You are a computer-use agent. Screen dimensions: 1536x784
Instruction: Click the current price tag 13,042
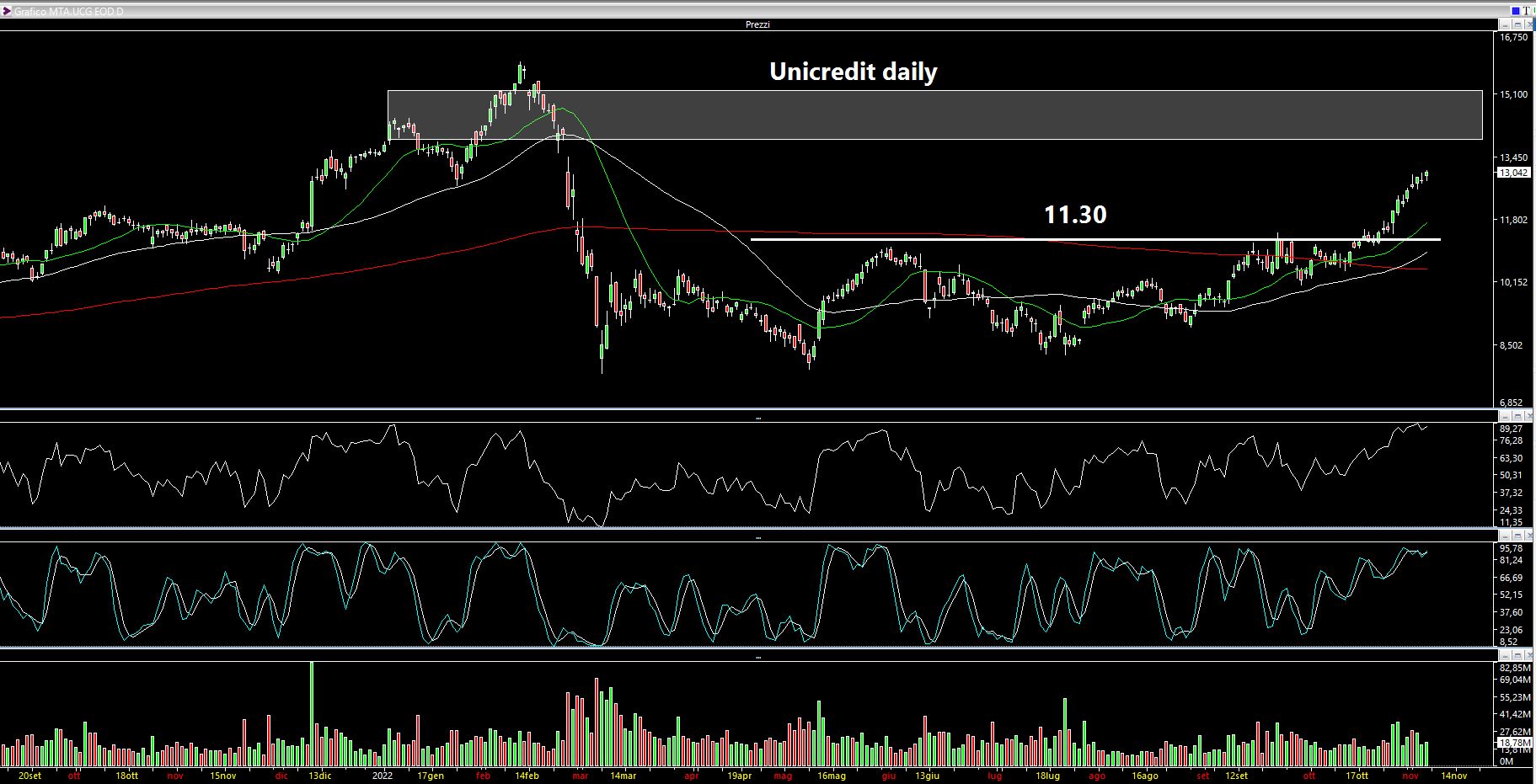click(x=1513, y=173)
